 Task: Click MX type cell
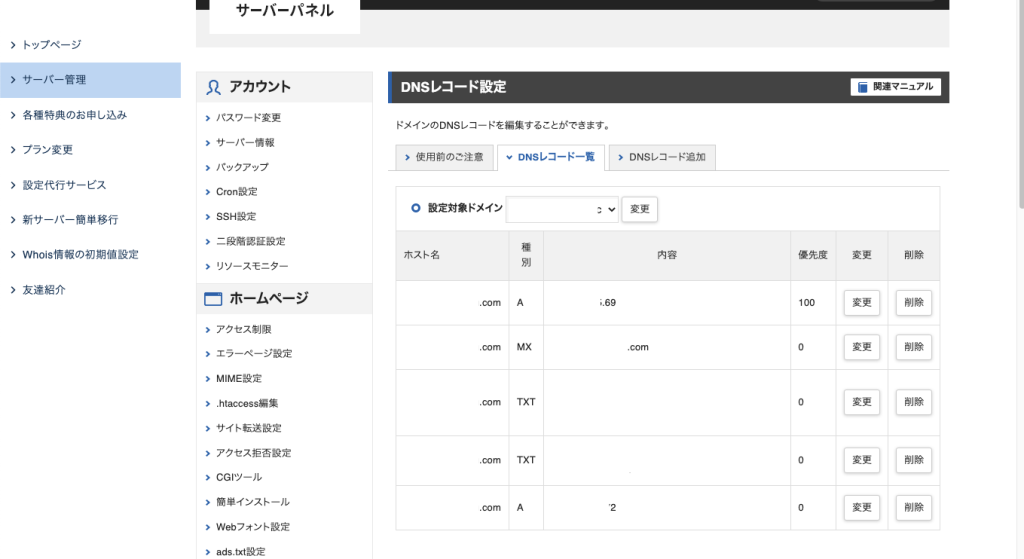pyautogui.click(x=526, y=347)
